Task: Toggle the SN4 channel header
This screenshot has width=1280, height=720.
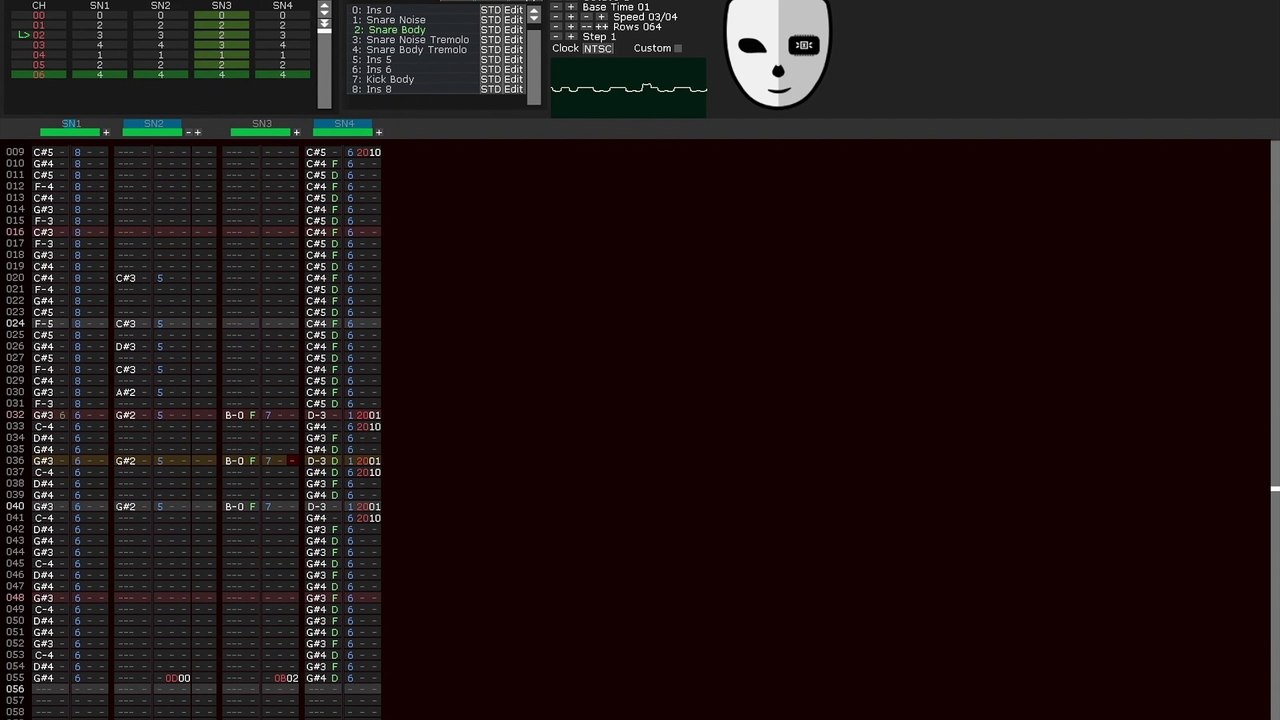Action: point(343,123)
